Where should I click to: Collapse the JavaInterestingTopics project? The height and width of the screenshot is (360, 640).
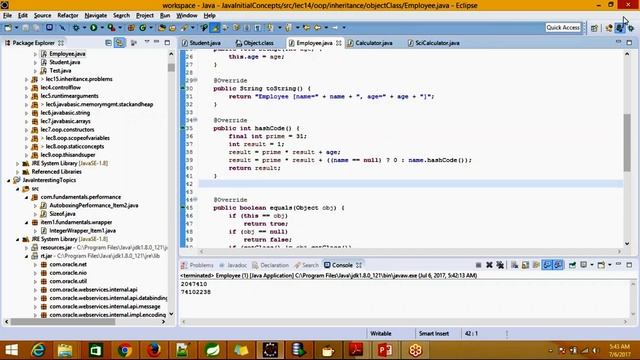click(9, 180)
